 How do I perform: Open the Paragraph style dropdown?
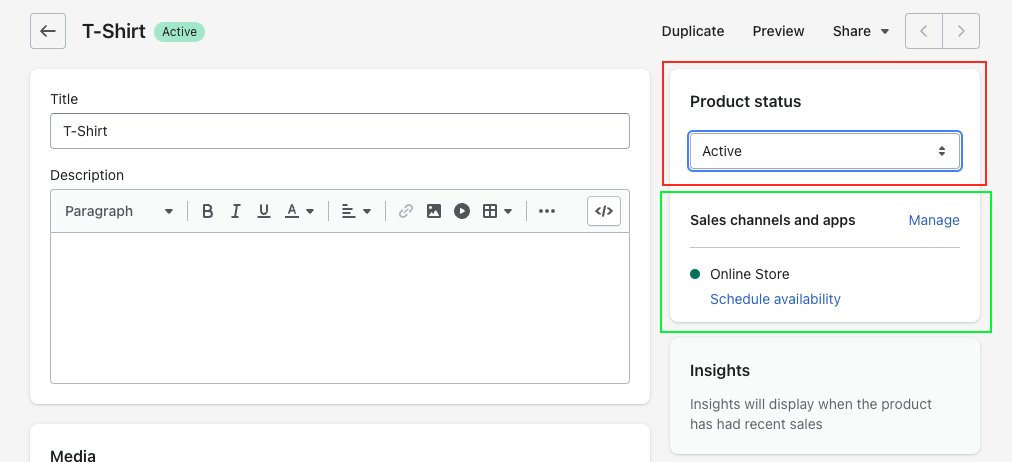[119, 211]
